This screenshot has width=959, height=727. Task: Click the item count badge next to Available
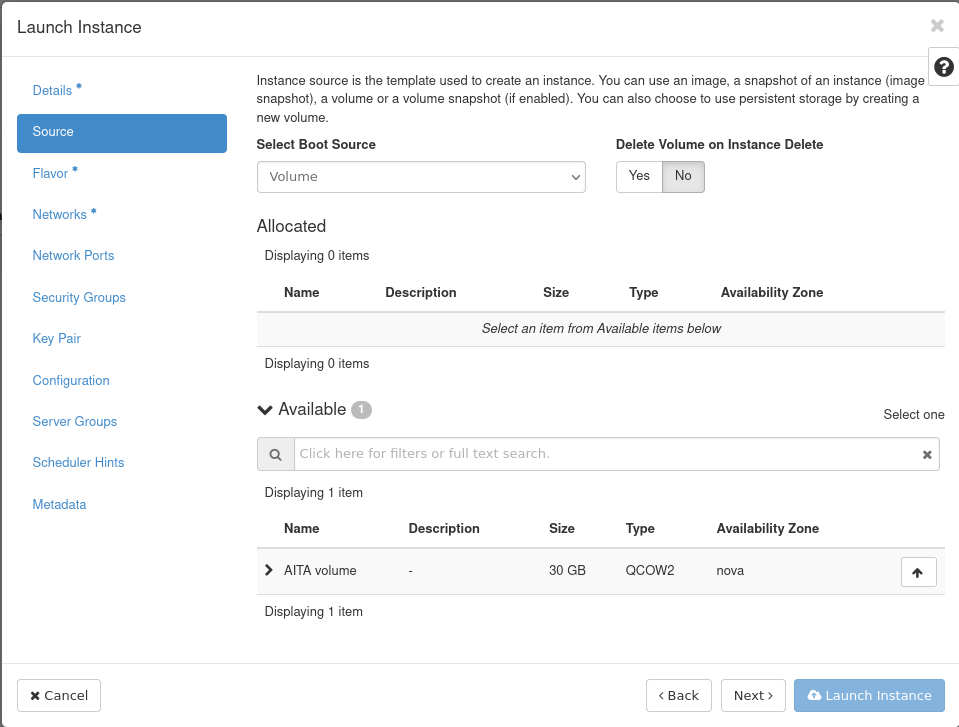(x=362, y=409)
